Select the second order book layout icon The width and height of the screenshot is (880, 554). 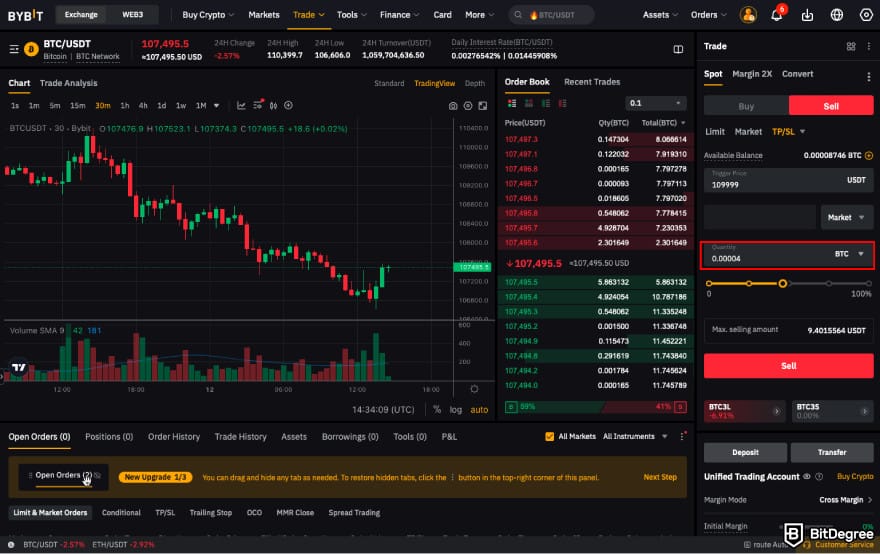(529, 103)
